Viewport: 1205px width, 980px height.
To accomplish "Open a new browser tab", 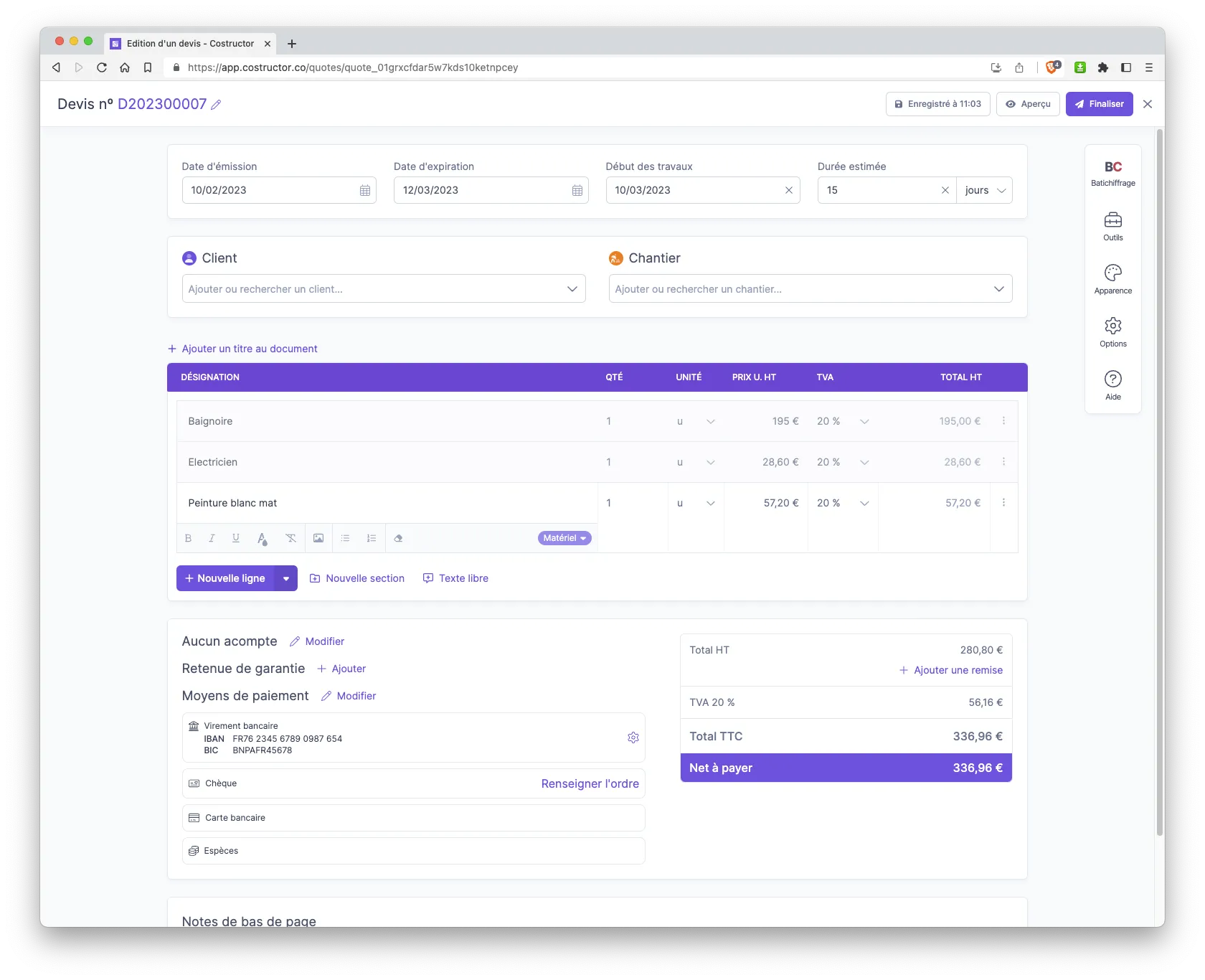I will click(291, 44).
